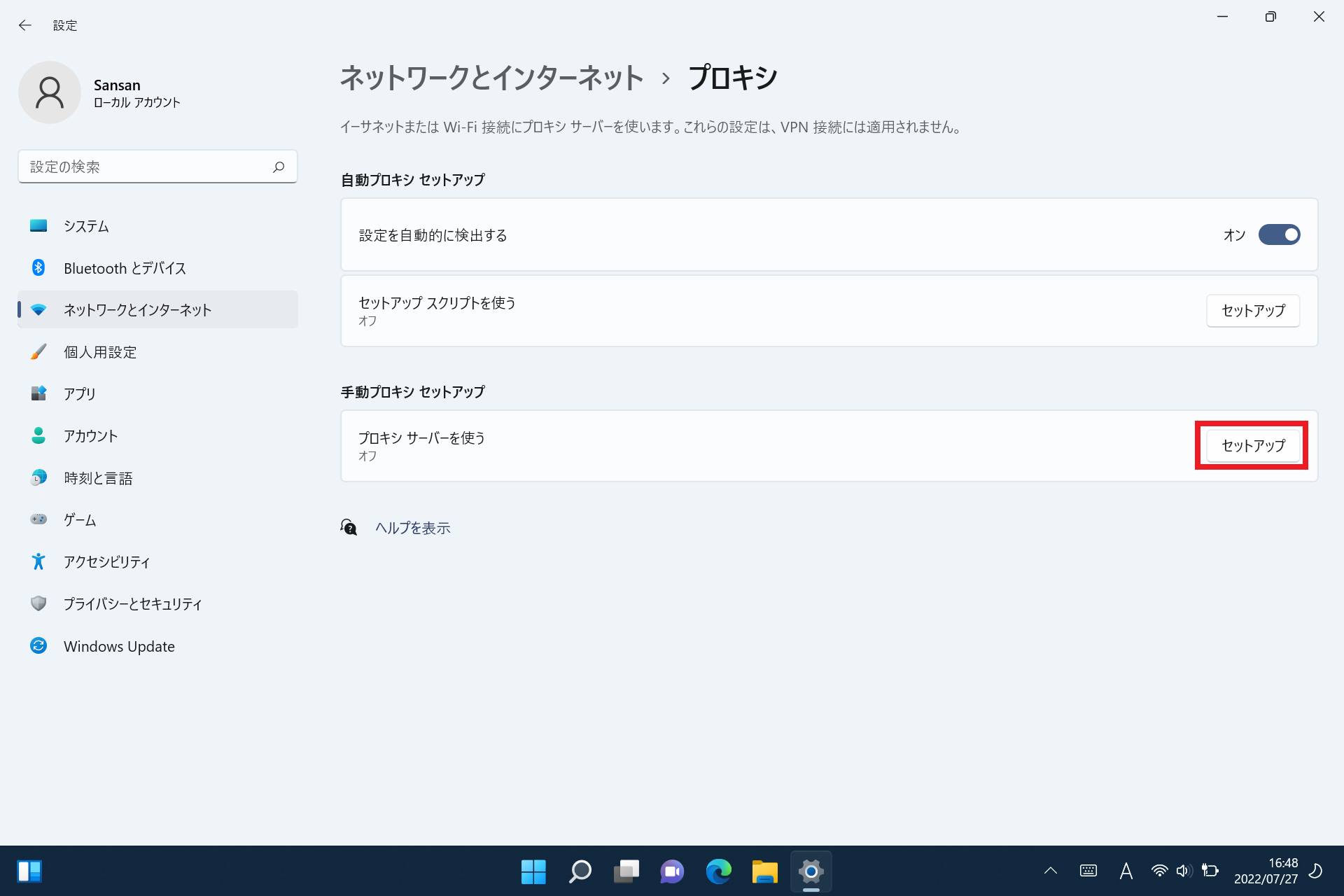Show hidden system tray icons chevron
This screenshot has width=1344, height=896.
pos(1050,871)
